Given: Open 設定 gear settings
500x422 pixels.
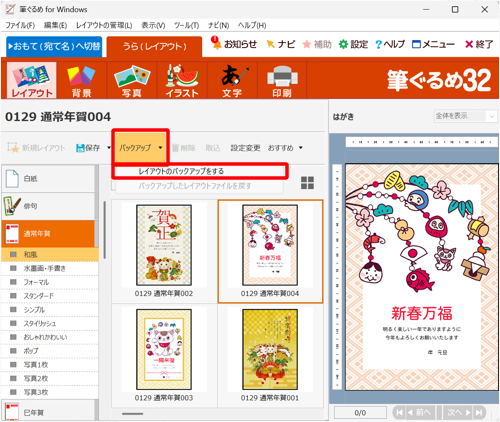Looking at the screenshot, I should [x=353, y=44].
